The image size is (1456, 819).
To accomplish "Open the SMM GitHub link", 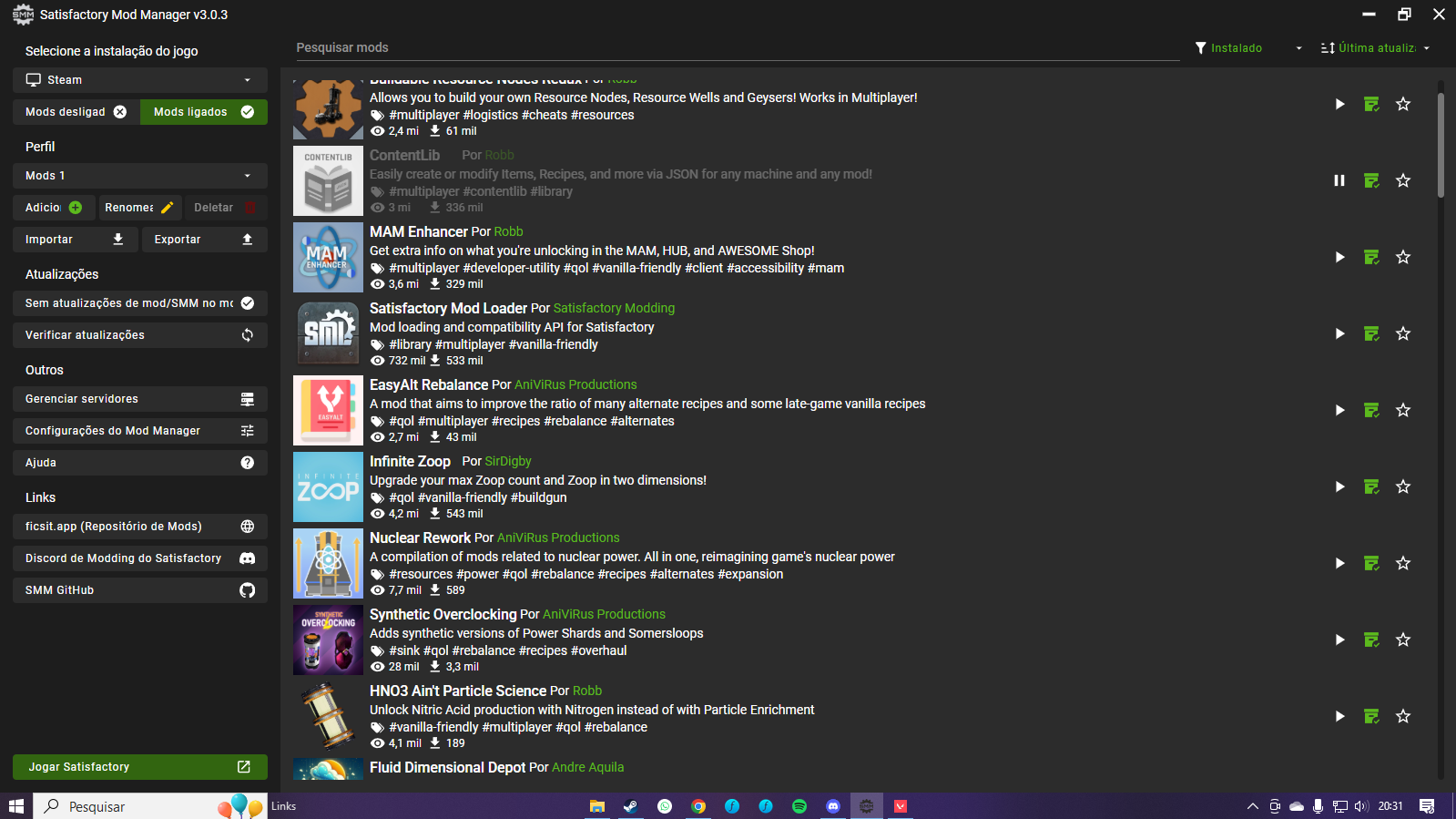I will point(140,590).
